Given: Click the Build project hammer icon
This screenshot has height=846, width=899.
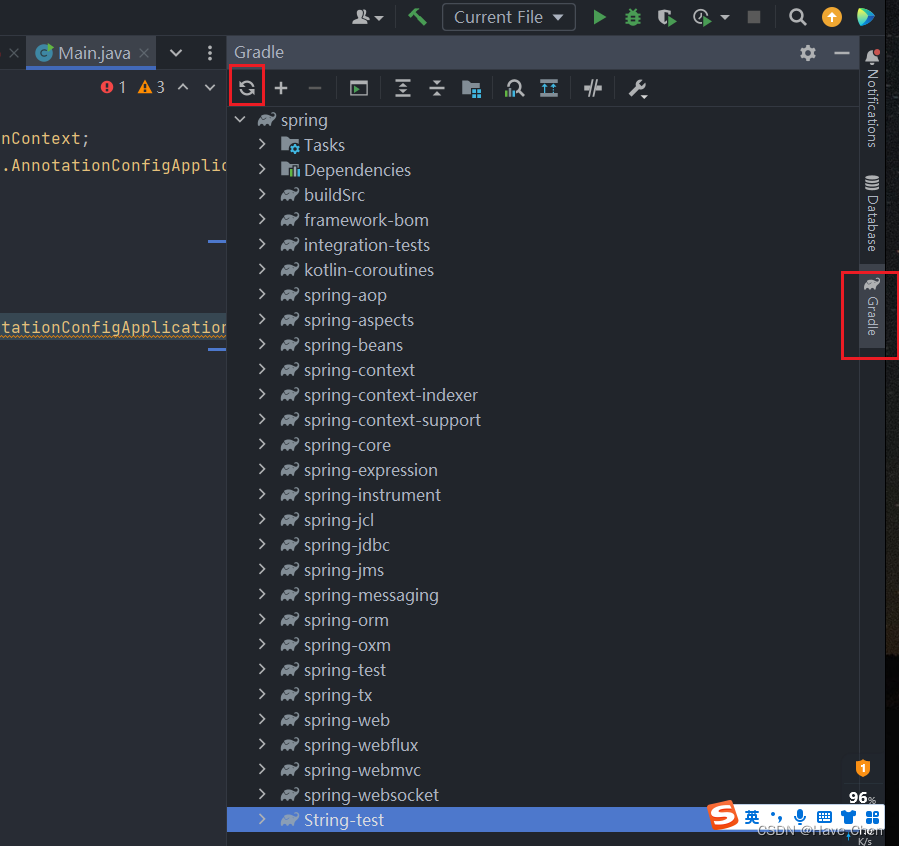Looking at the screenshot, I should click(x=417, y=17).
